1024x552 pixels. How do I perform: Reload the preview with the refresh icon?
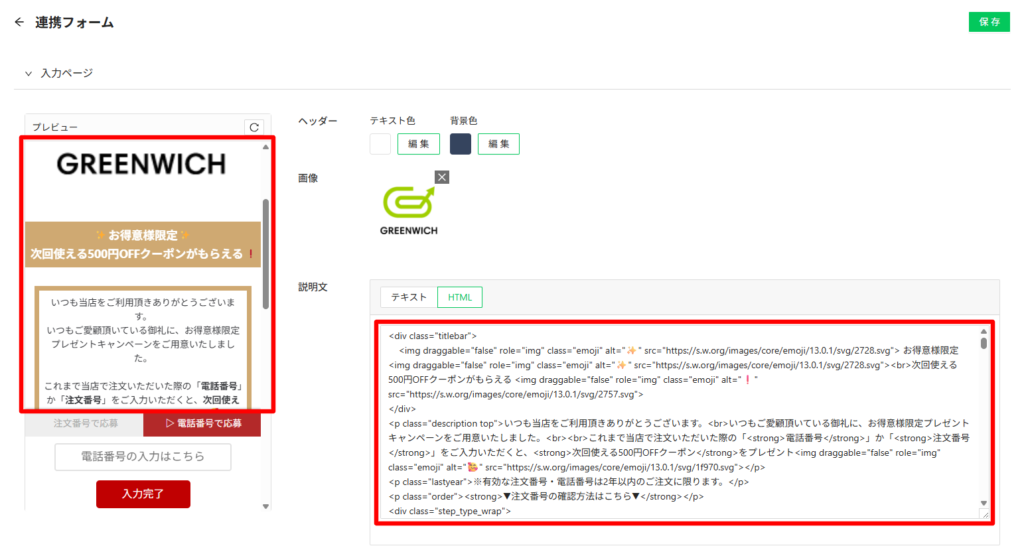coord(254,127)
